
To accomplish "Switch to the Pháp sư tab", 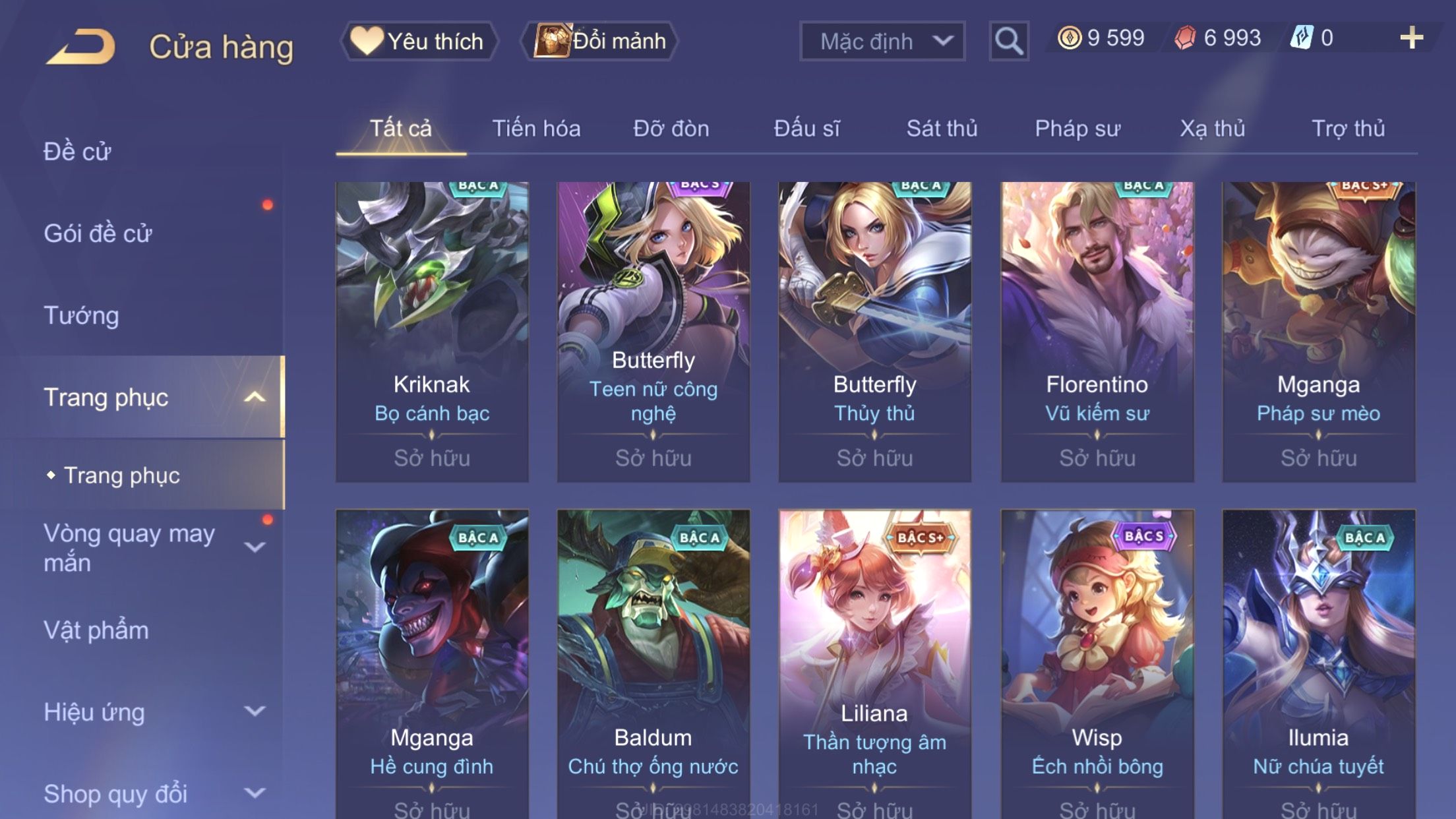I will [1077, 128].
